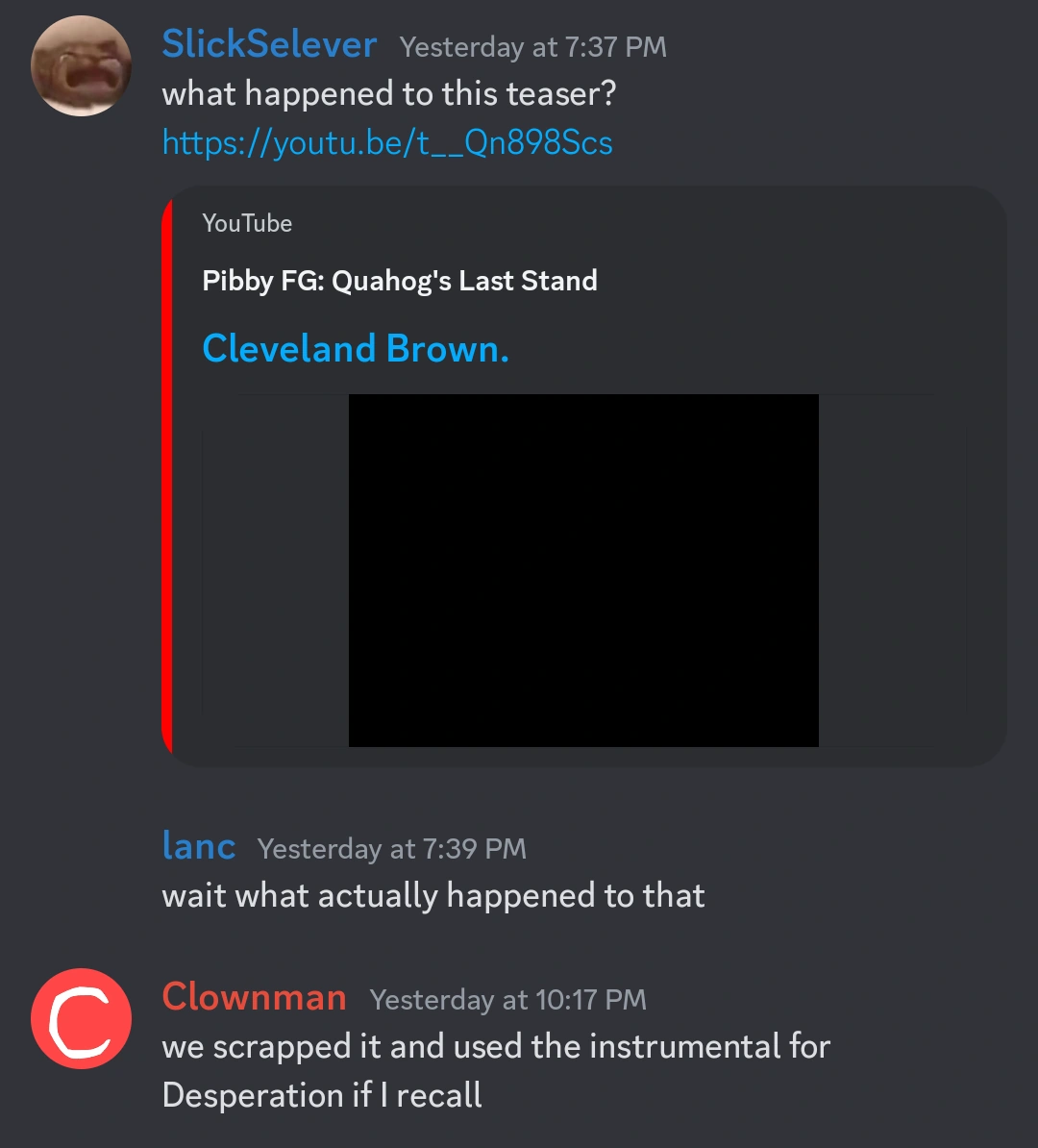Select the Yesterday at 7:39 PM timestamp
The height and width of the screenshot is (1148, 1038).
point(391,849)
